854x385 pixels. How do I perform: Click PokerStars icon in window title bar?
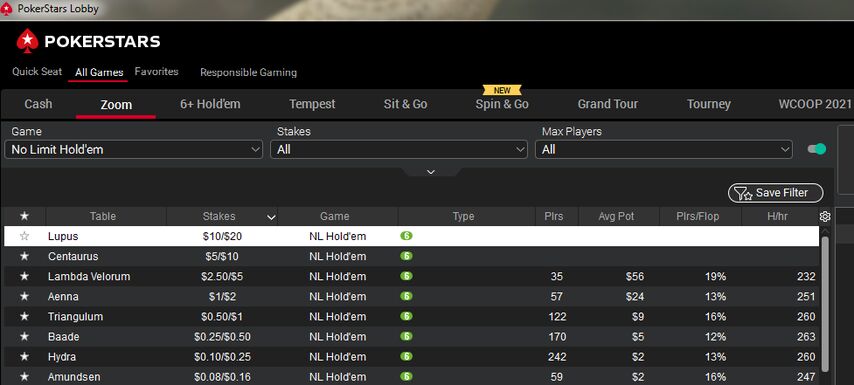(x=7, y=9)
